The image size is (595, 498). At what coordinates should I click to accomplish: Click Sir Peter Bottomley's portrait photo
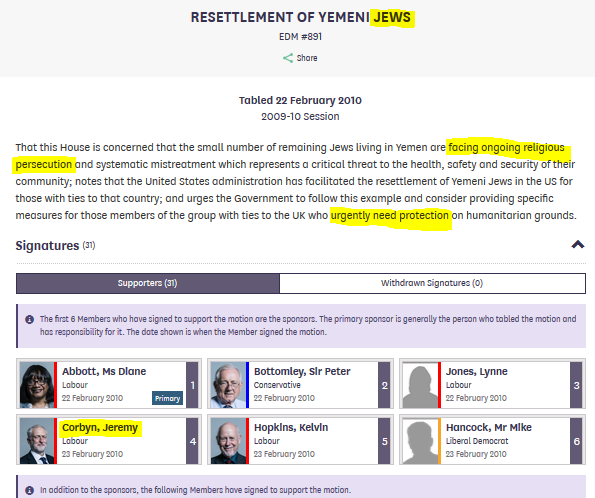(x=228, y=385)
